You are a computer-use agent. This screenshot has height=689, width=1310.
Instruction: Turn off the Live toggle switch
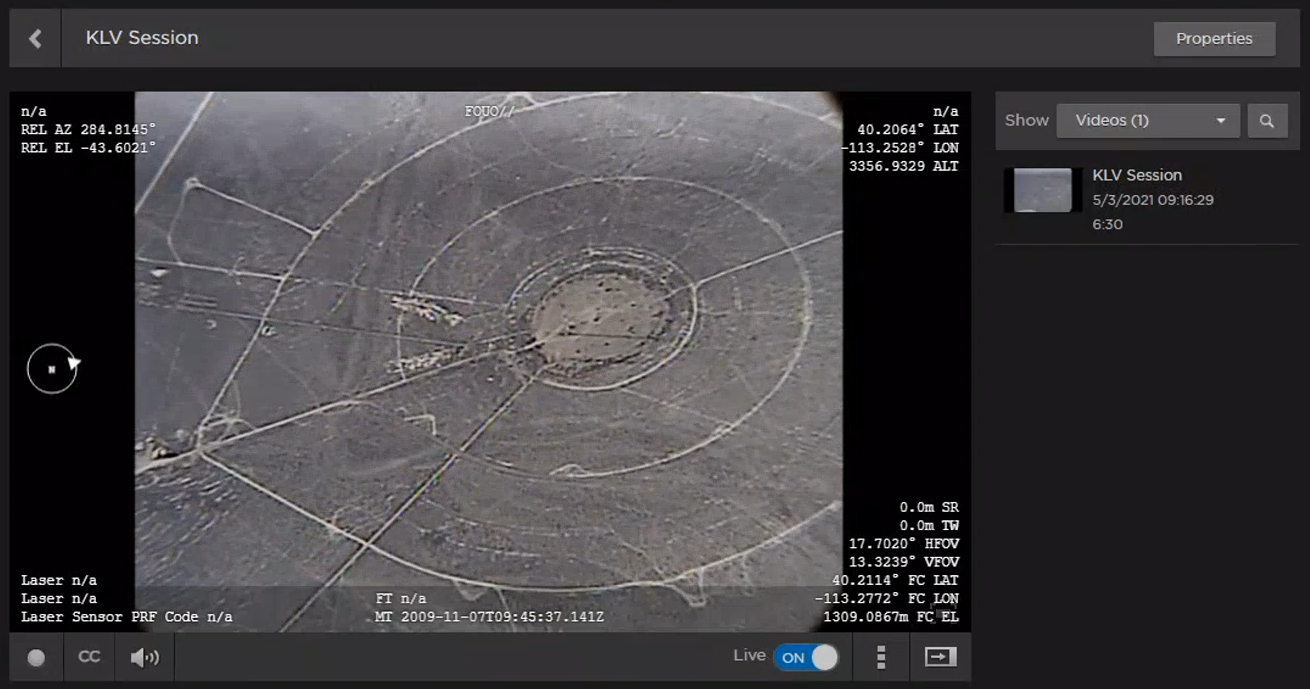[x=806, y=657]
